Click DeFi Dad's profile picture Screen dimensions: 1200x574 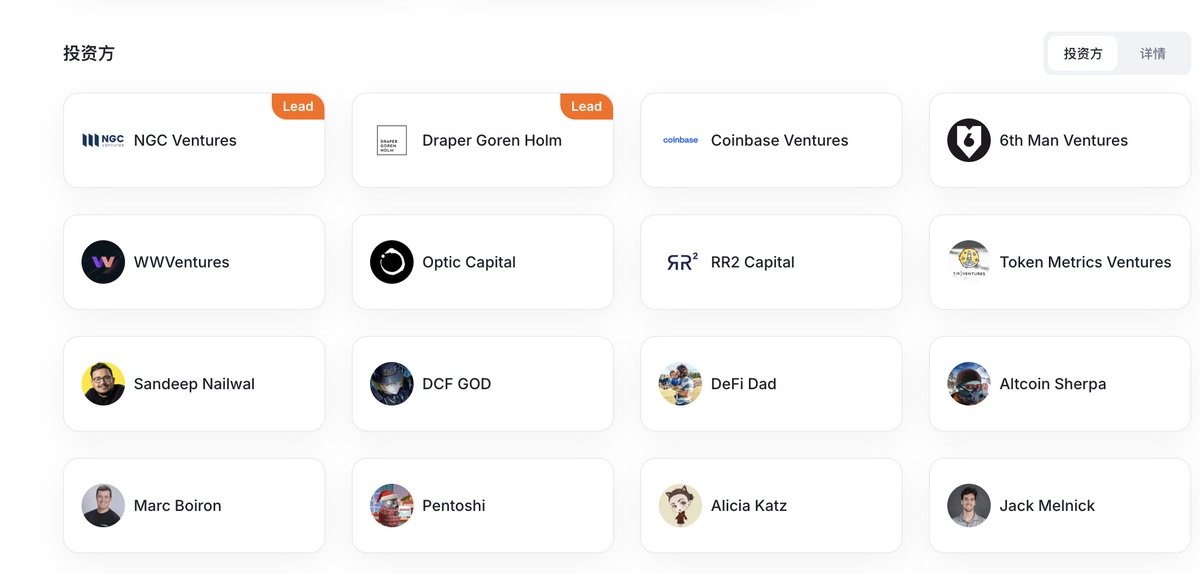click(681, 384)
